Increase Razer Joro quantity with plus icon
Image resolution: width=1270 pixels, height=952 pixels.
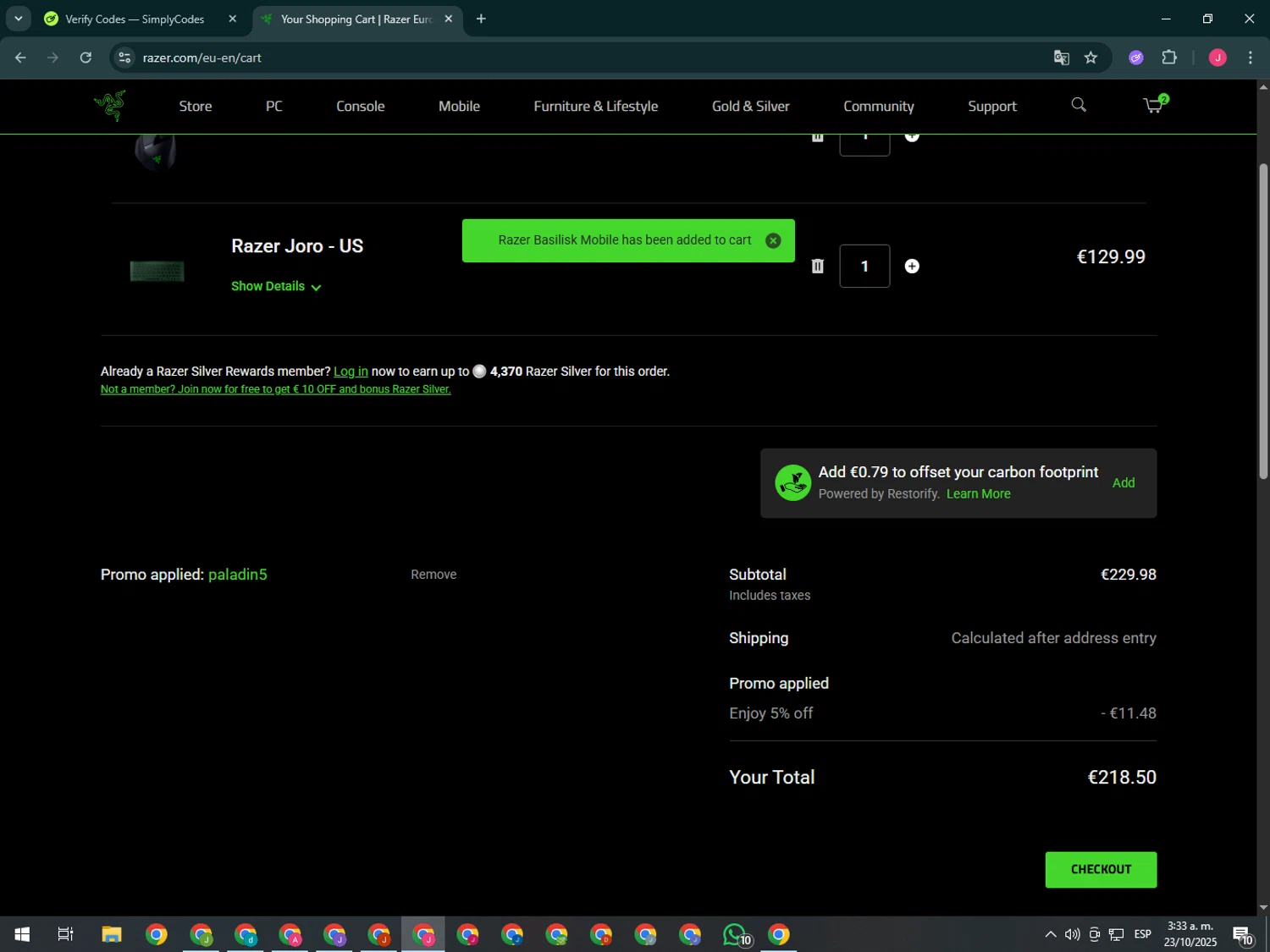click(912, 266)
